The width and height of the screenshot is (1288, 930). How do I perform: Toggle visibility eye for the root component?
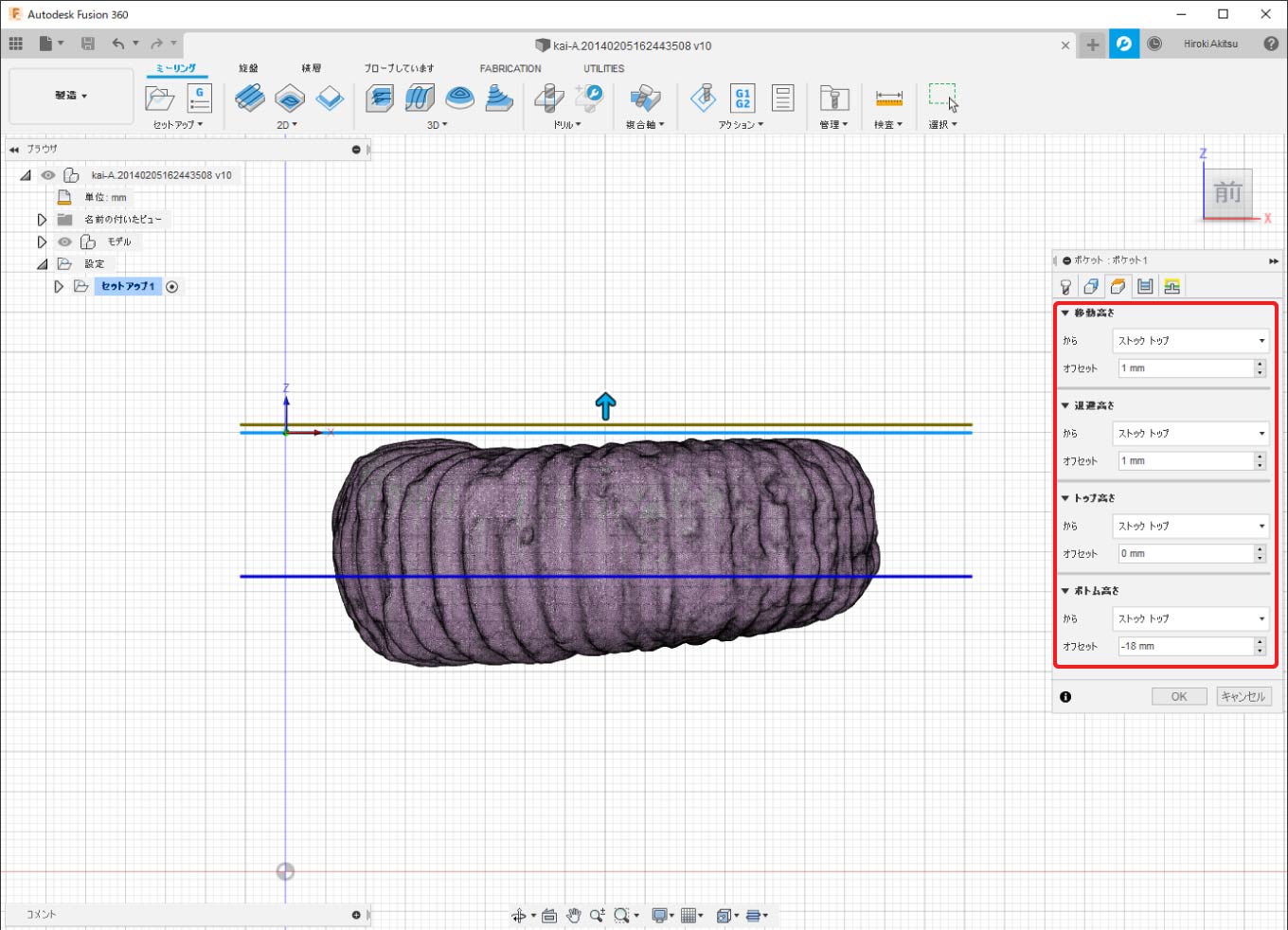(x=48, y=175)
